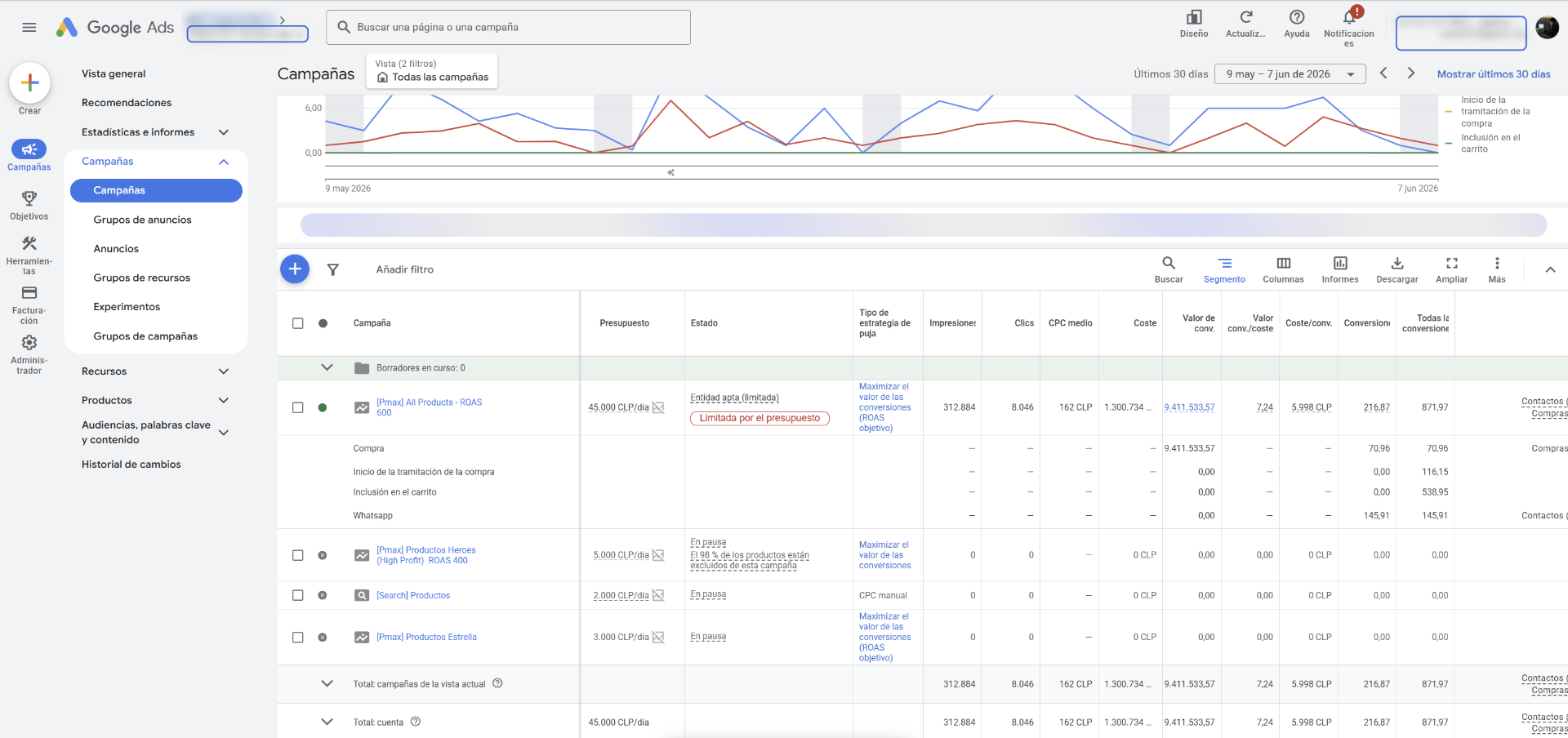1568x738 pixels.
Task: Open Historial de cambios
Action: (x=131, y=465)
